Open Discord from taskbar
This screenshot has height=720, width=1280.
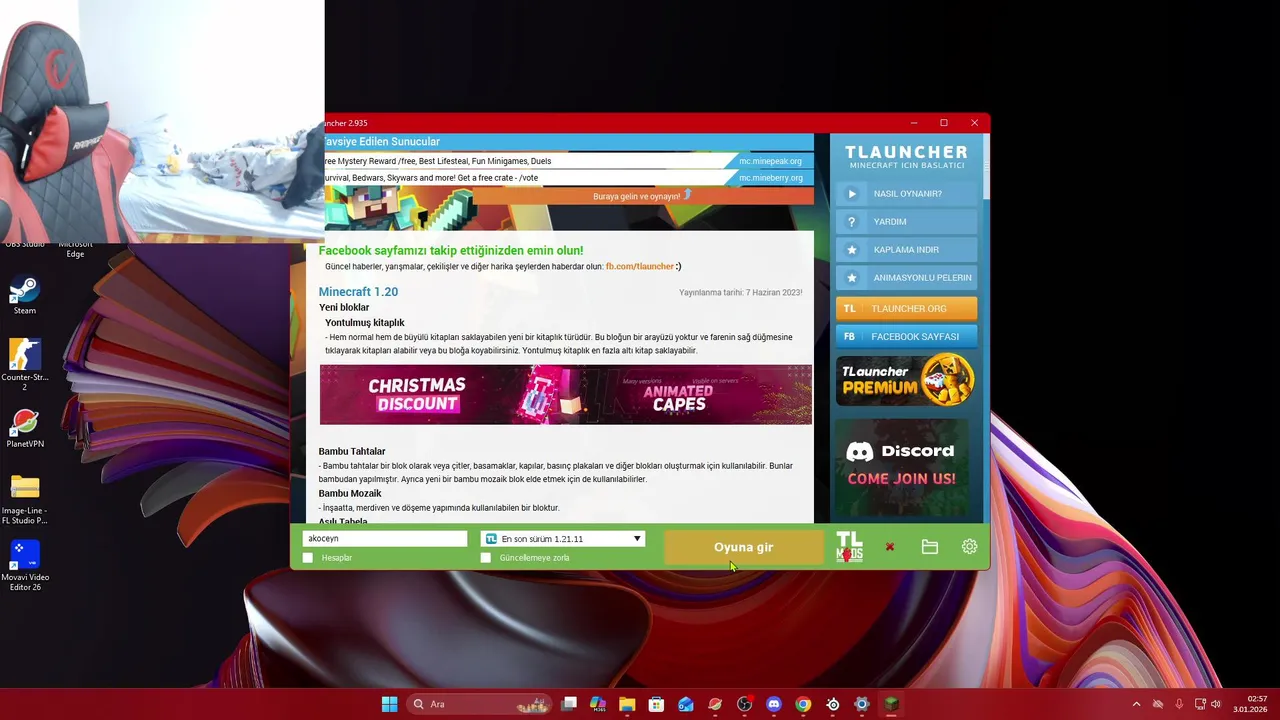pos(773,704)
